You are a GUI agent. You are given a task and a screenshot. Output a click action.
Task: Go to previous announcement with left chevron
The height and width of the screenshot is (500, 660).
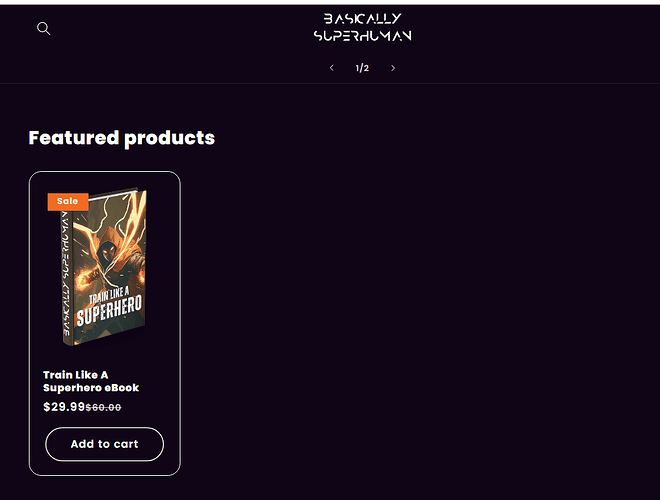(x=332, y=68)
